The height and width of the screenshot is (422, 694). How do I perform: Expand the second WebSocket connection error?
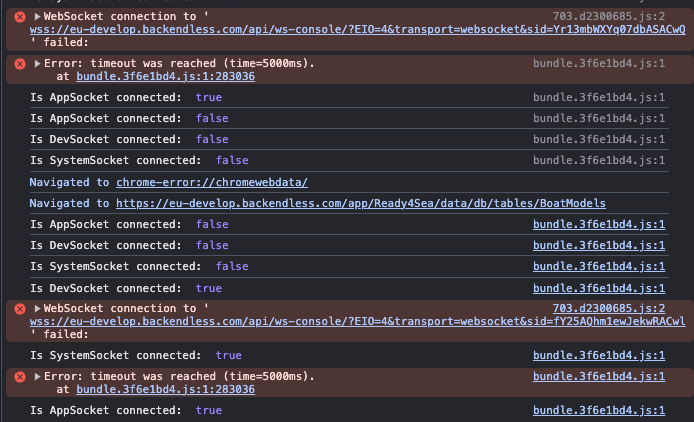tap(38, 309)
